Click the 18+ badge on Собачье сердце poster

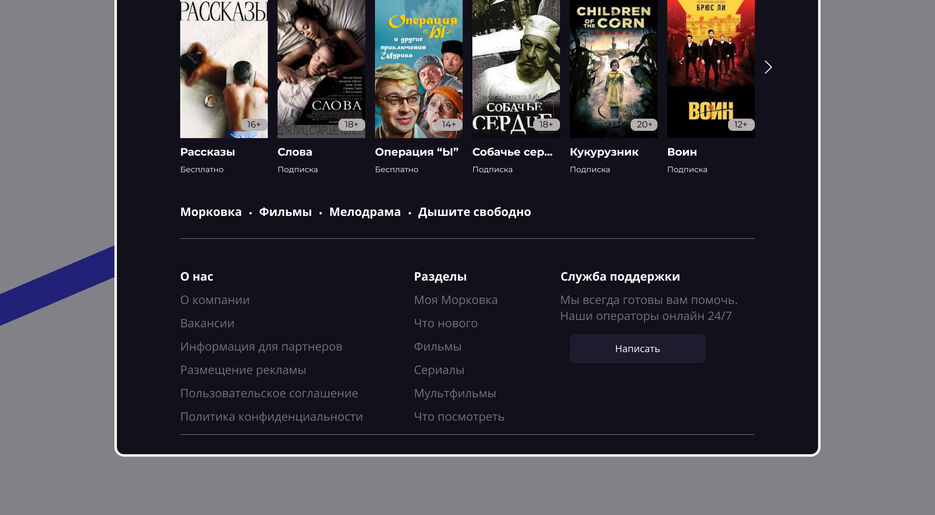(546, 125)
